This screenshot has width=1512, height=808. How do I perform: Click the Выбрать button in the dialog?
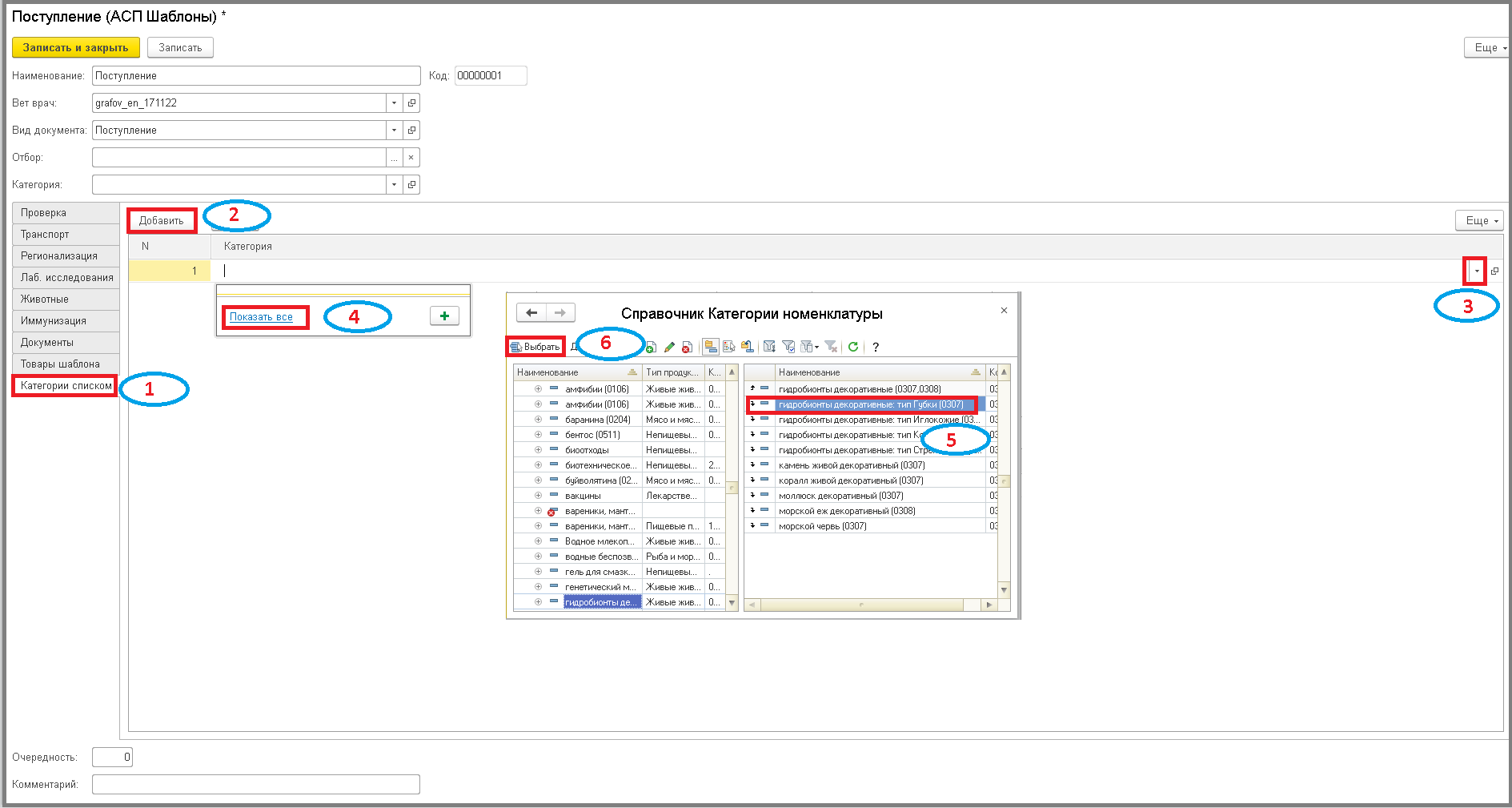(535, 347)
